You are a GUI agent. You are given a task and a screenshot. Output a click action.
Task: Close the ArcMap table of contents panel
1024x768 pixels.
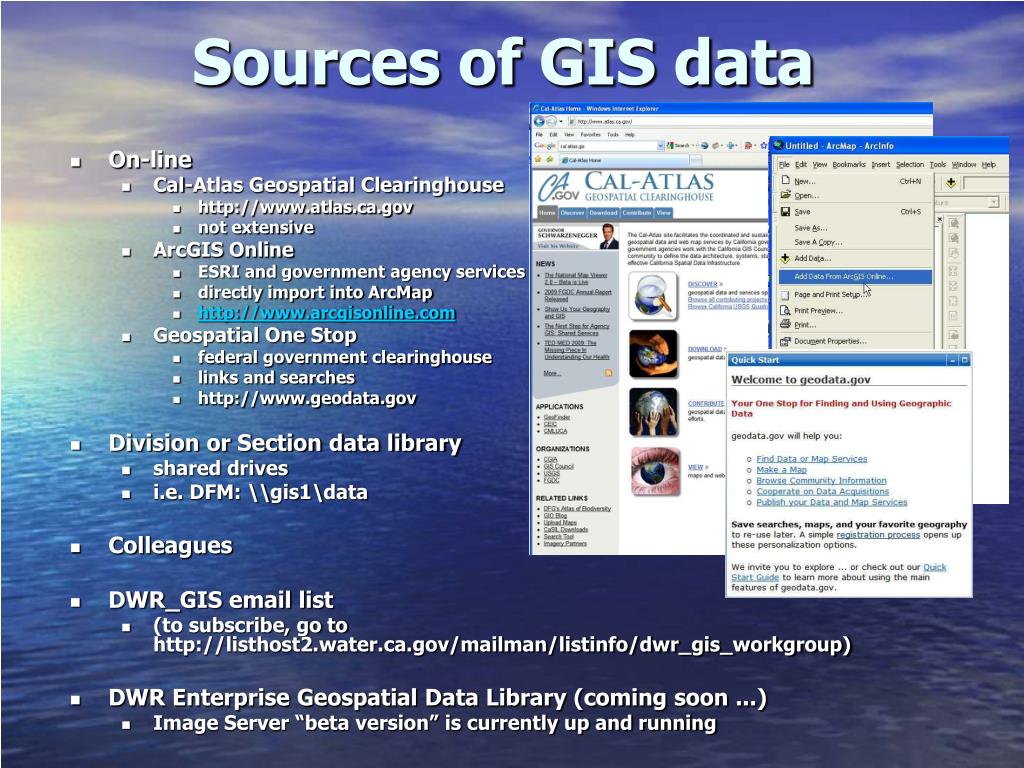(940, 219)
